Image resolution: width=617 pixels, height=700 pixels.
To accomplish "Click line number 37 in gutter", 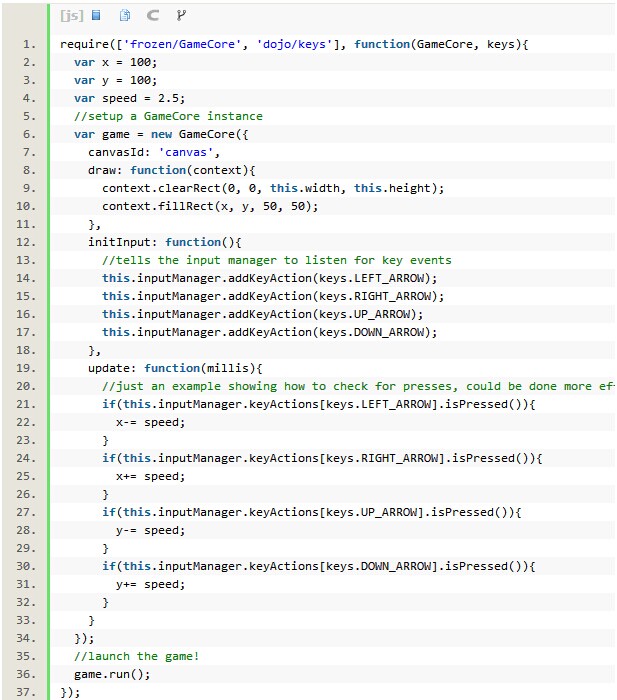I will pyautogui.click(x=27, y=692).
